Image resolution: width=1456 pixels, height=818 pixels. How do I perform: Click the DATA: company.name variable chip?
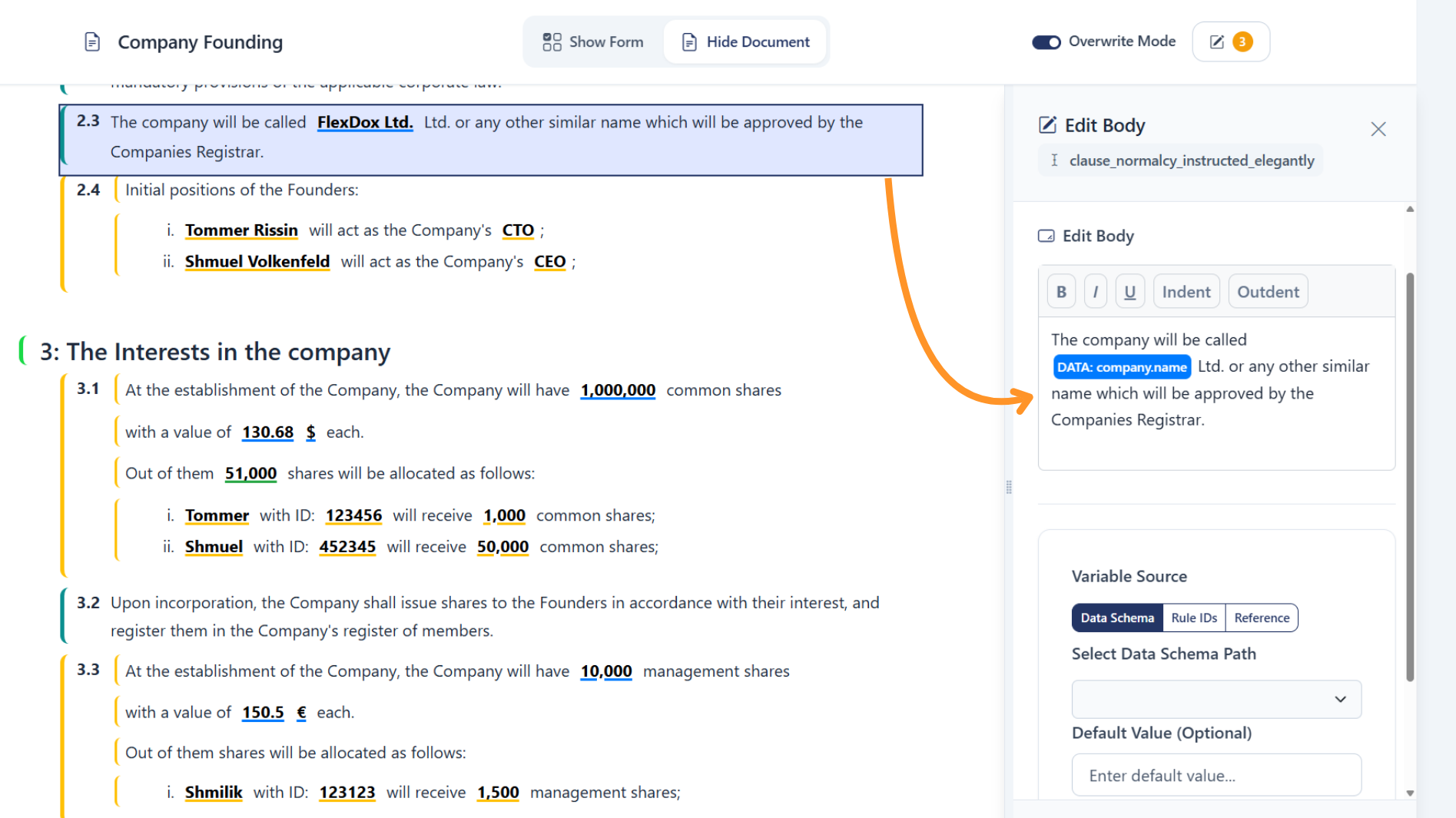pyautogui.click(x=1122, y=367)
